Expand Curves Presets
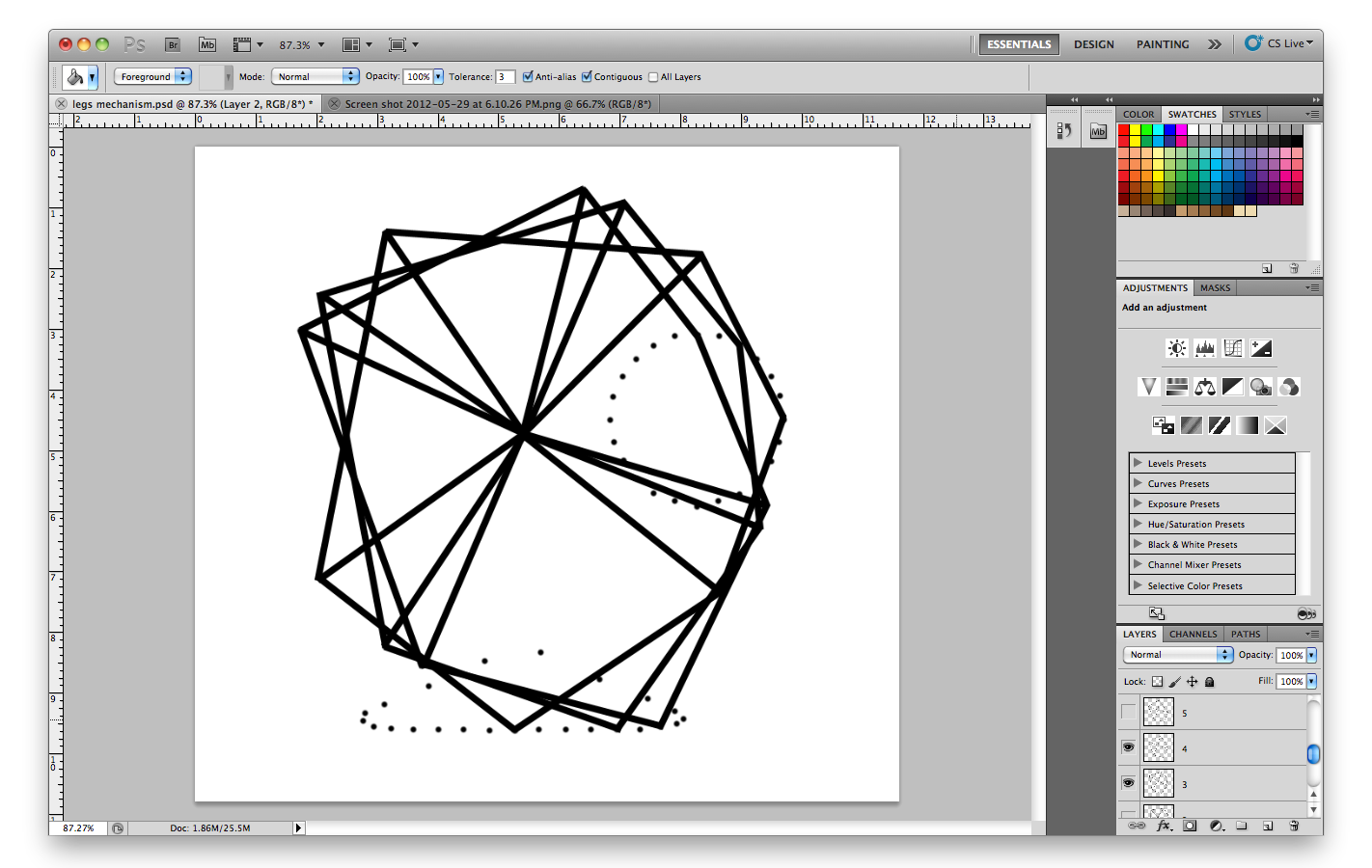The width and height of the screenshot is (1372, 868). (1138, 483)
